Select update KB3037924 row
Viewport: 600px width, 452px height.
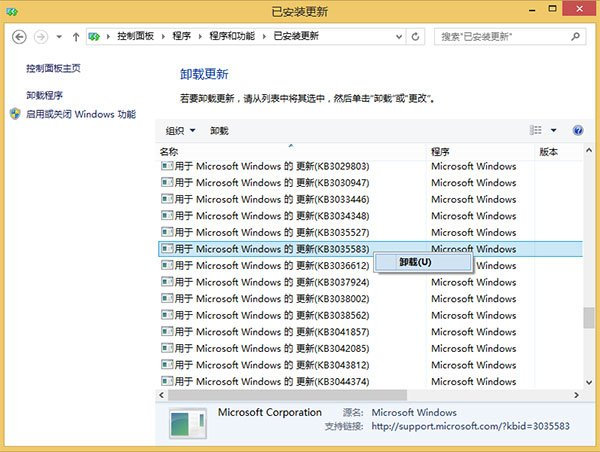pos(370,282)
